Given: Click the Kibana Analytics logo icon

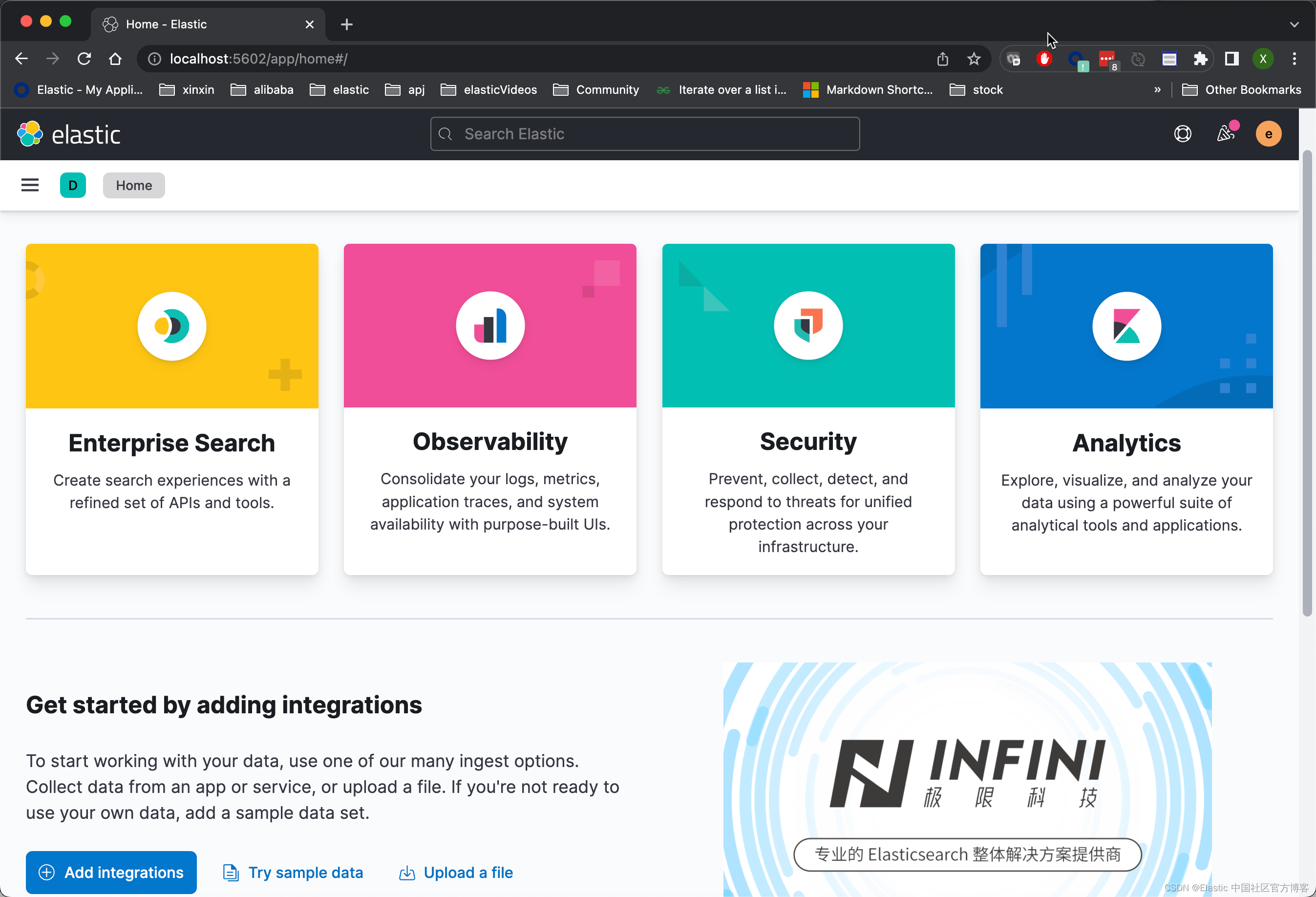Looking at the screenshot, I should pyautogui.click(x=1126, y=326).
